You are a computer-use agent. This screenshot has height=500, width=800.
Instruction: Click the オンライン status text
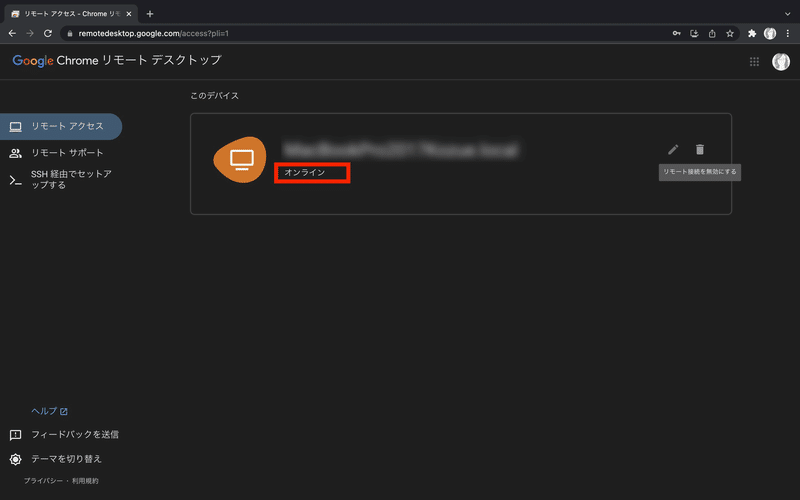pyautogui.click(x=305, y=173)
